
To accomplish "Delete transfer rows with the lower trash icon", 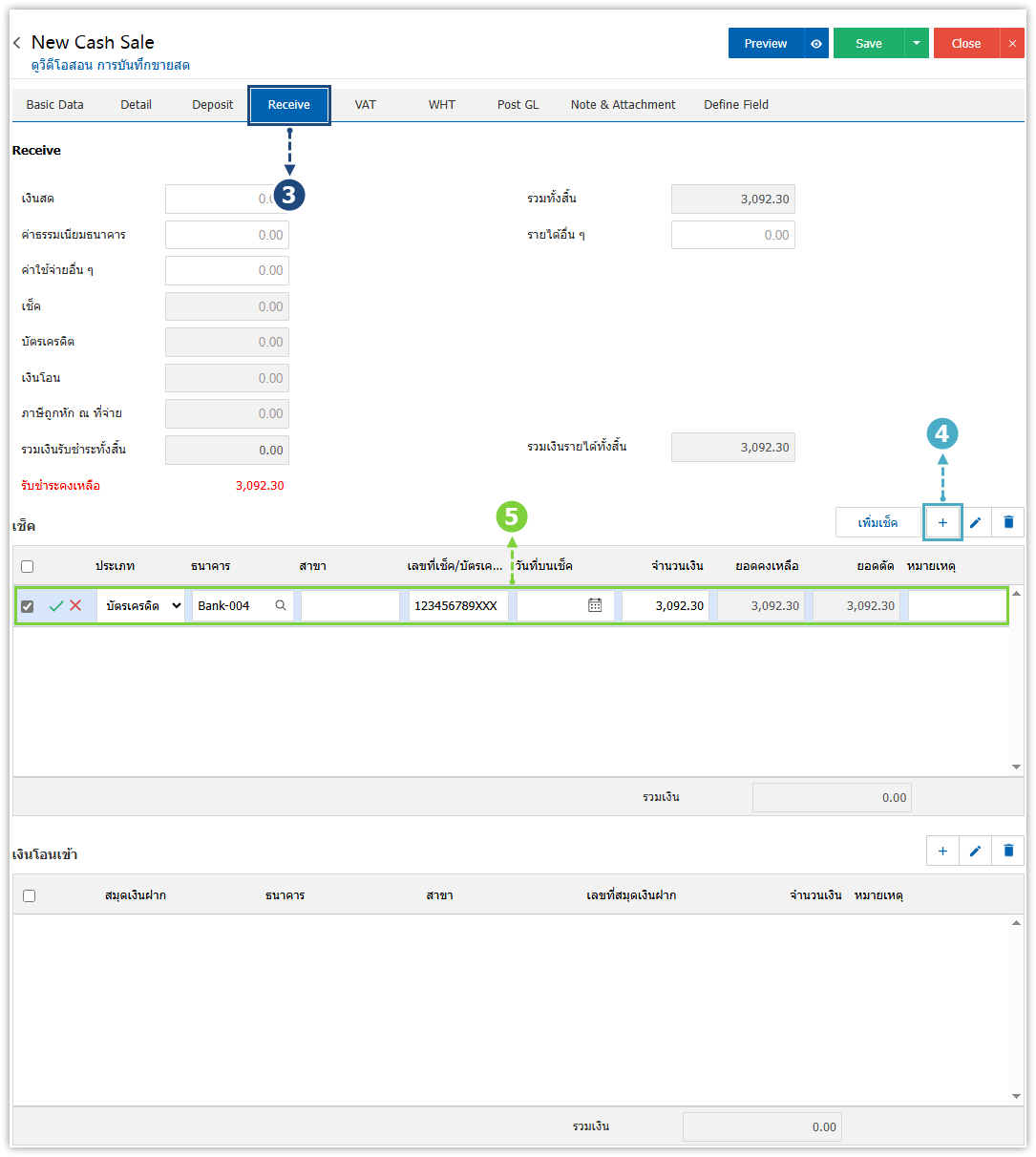I will pyautogui.click(x=1008, y=851).
